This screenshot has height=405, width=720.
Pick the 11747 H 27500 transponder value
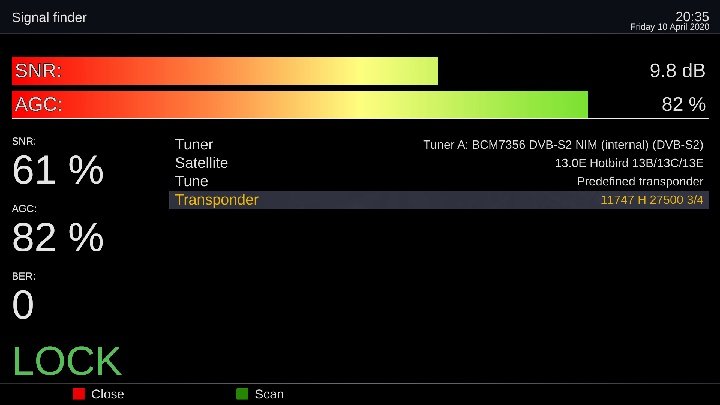pos(651,200)
